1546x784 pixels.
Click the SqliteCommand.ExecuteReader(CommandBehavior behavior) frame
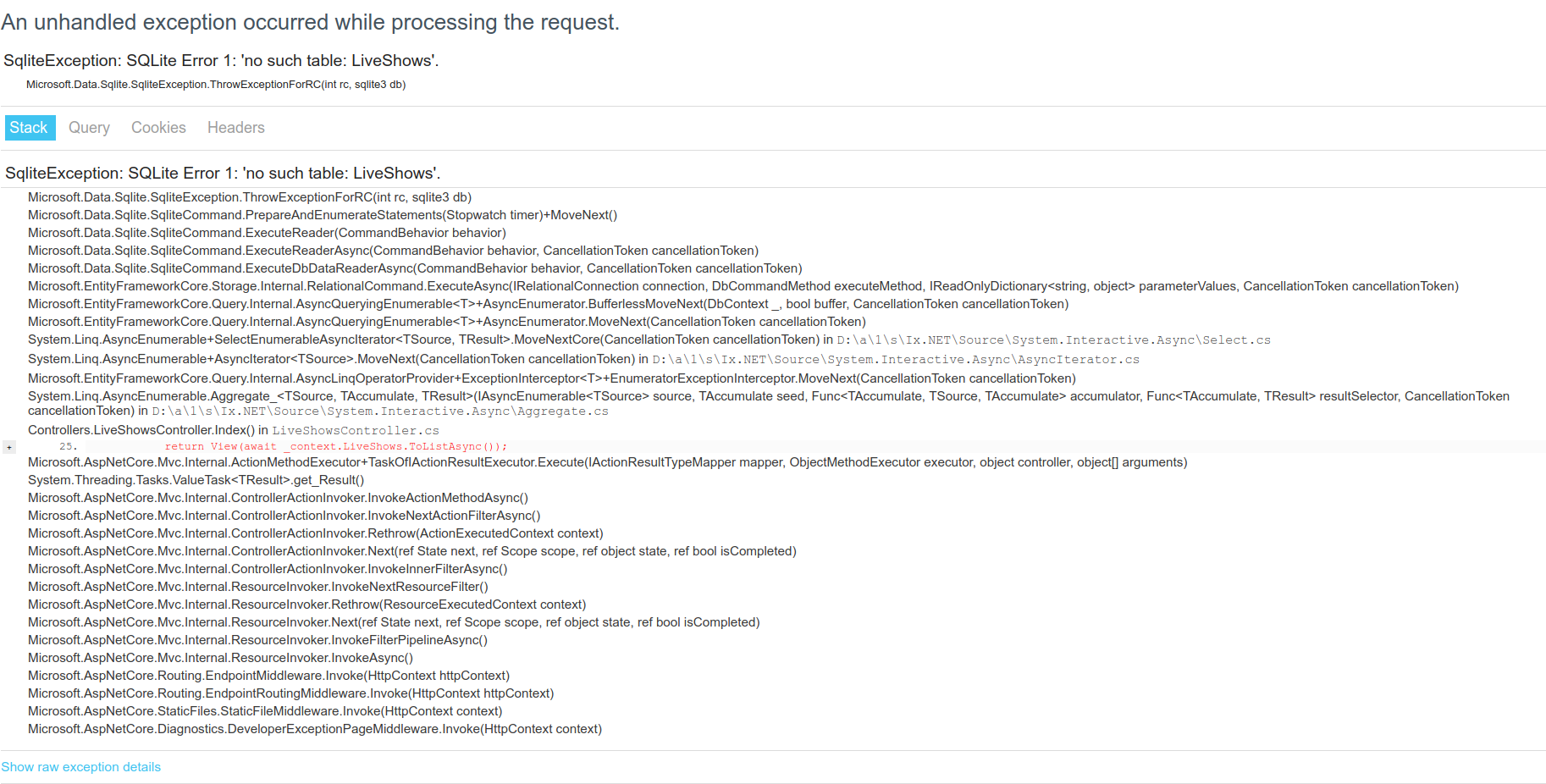pyautogui.click(x=267, y=233)
